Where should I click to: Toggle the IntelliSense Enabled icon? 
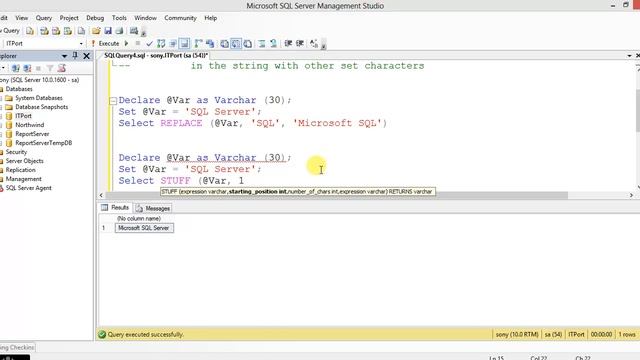tap(184, 43)
